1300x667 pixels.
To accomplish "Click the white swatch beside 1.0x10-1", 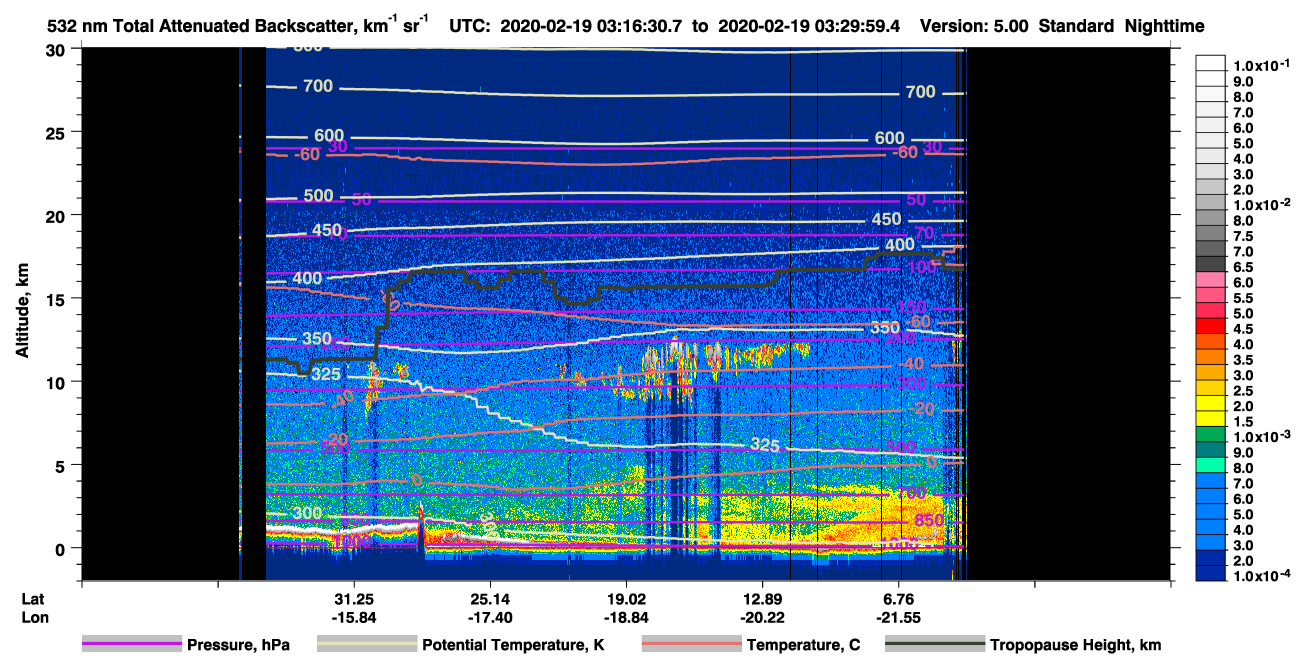I will tap(1210, 65).
